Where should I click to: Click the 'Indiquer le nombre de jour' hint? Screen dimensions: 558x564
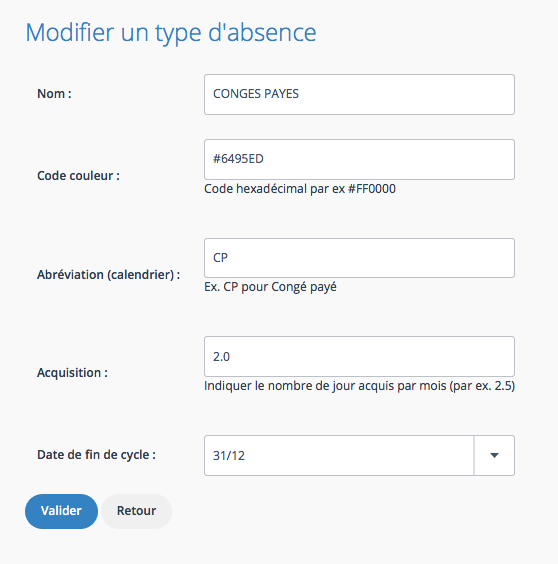[359, 386]
